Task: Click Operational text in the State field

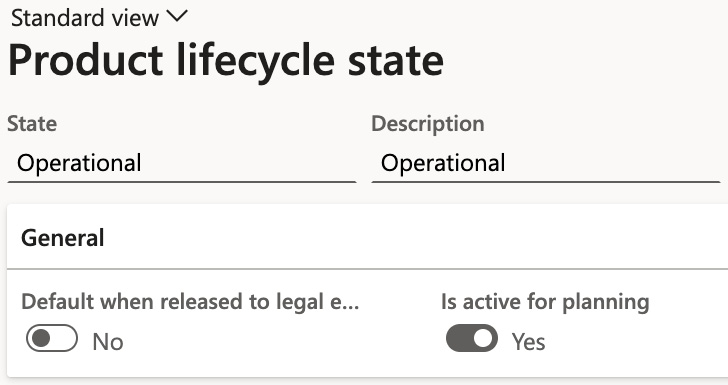Action: coord(79,163)
